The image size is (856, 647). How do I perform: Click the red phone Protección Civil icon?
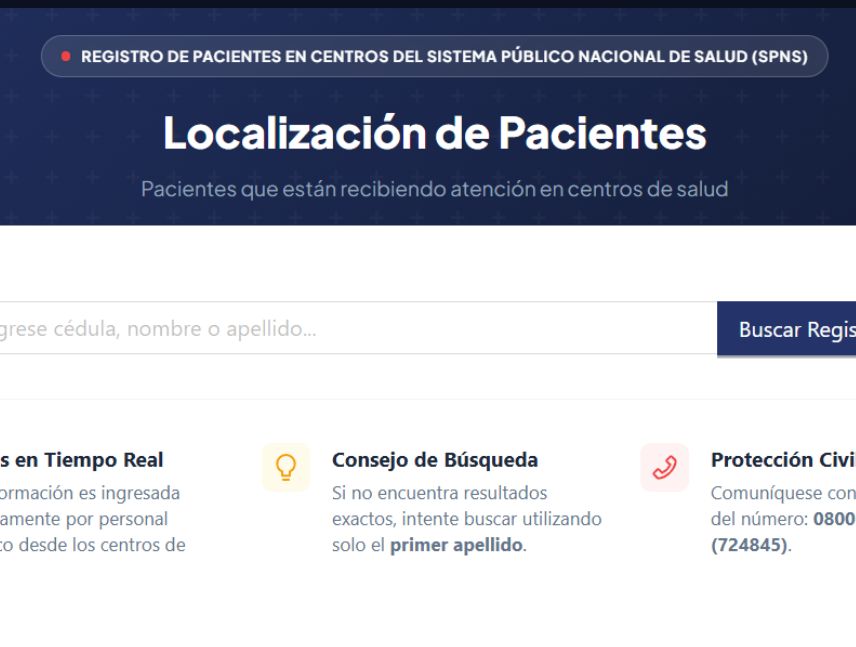[x=664, y=467]
